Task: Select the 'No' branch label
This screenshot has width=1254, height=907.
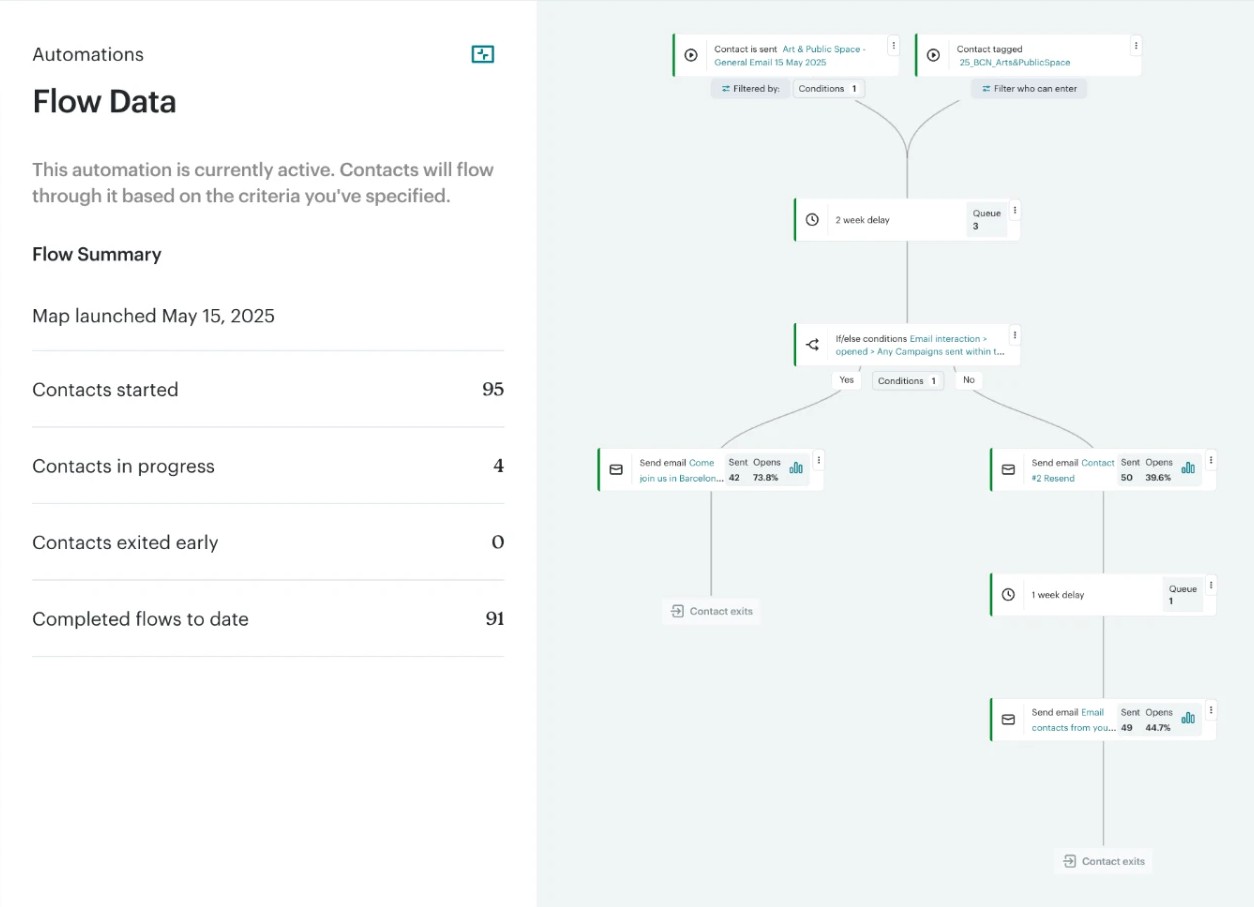Action: point(968,380)
